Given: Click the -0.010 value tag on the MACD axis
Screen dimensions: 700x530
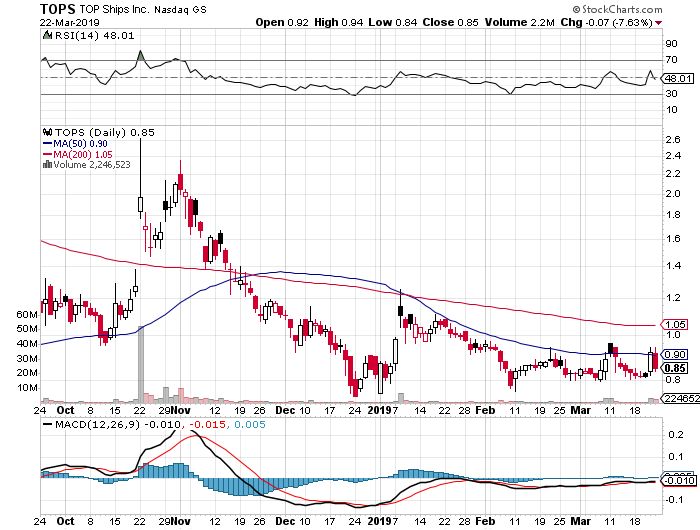Looking at the screenshot, I should 679,480.
